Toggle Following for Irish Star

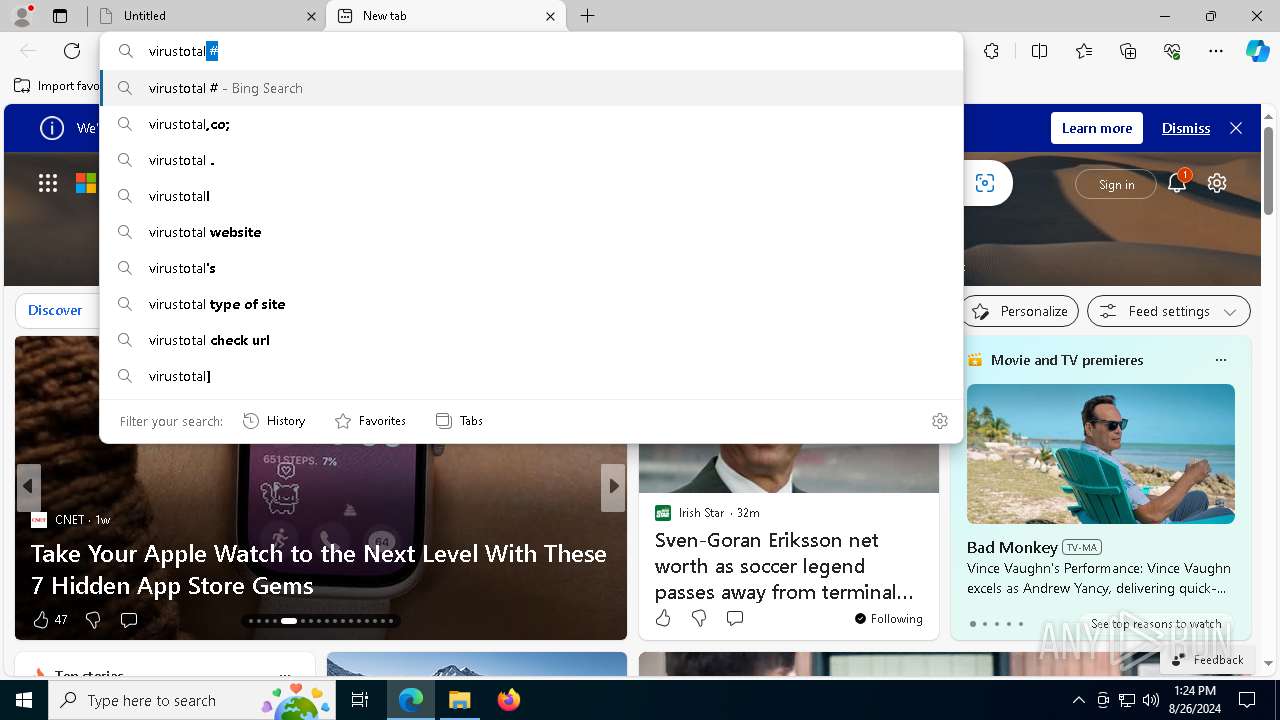(x=888, y=619)
